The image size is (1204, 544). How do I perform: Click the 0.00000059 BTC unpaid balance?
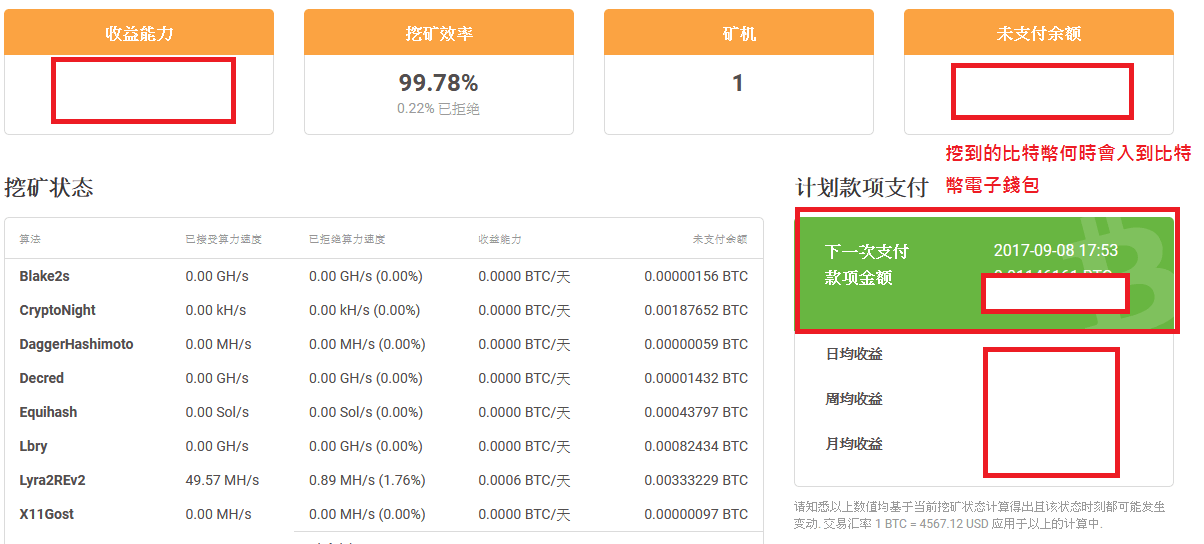pos(696,344)
